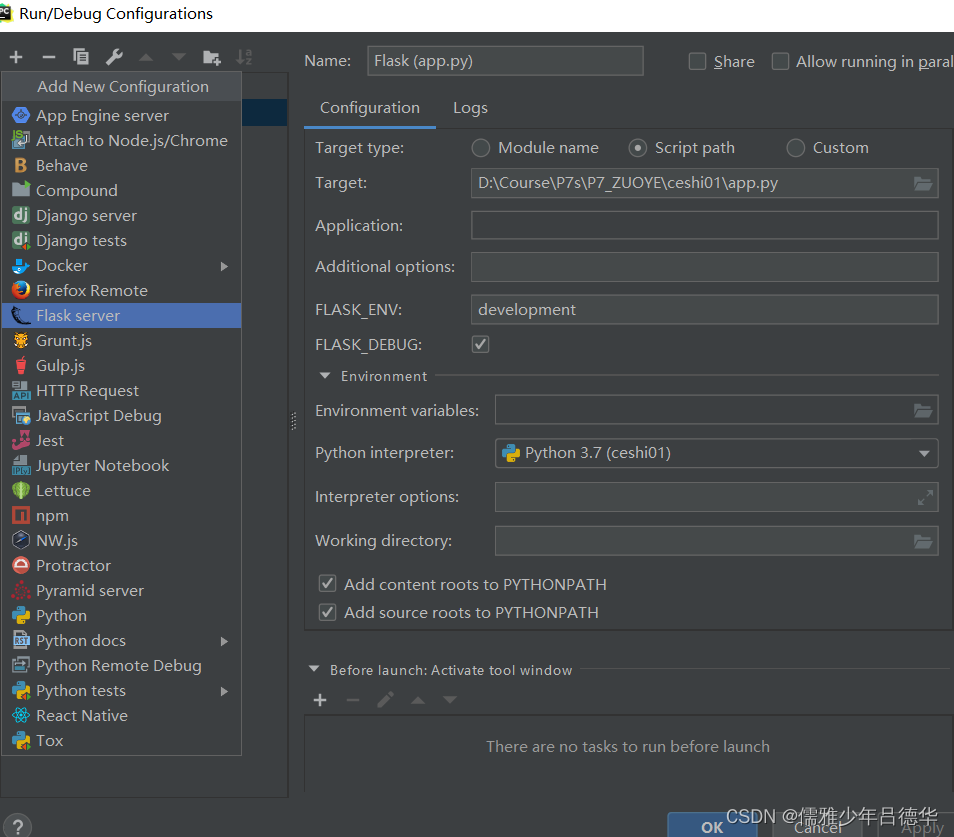Choose Protractor configuration
This screenshot has height=837, width=954.
[122, 566]
